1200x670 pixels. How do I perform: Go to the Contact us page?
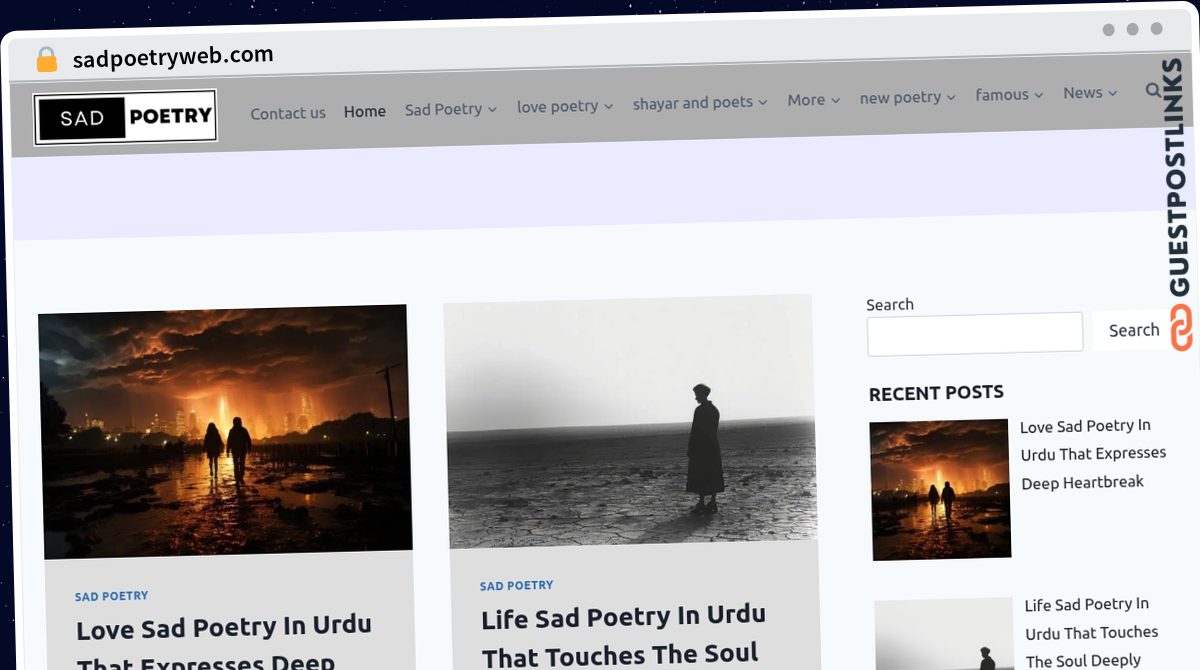288,113
